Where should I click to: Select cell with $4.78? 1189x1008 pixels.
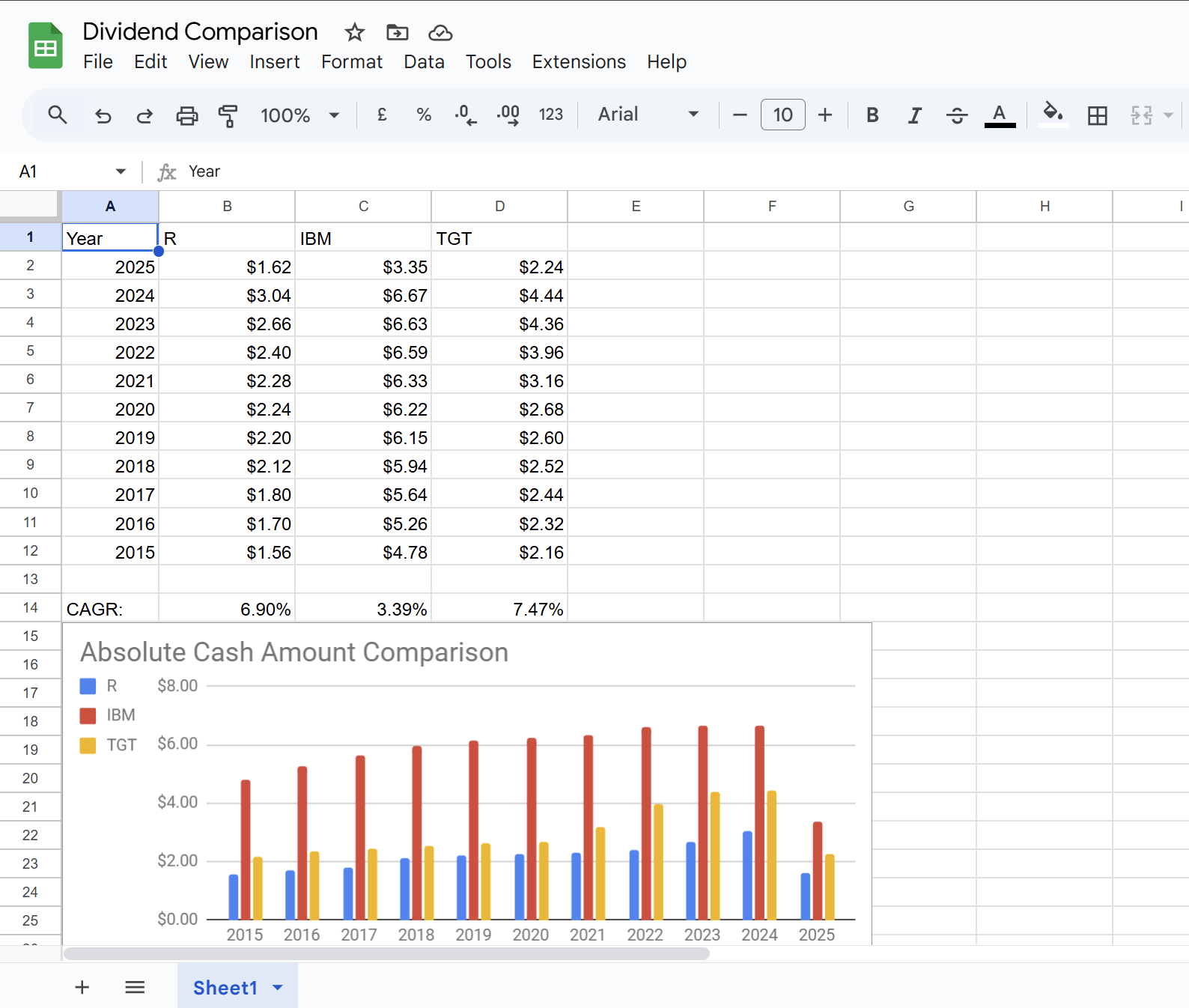(x=363, y=552)
